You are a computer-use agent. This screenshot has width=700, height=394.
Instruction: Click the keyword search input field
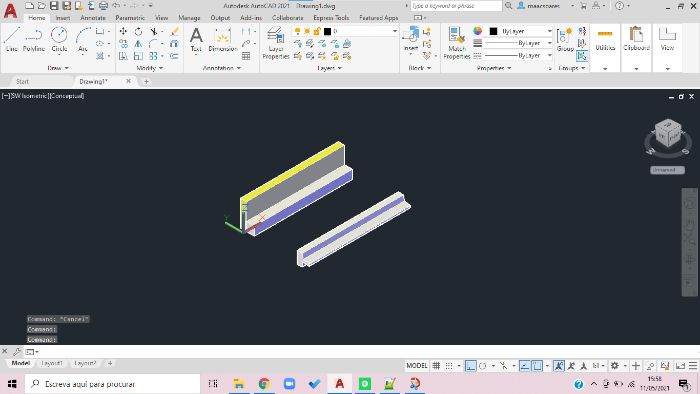[456, 6]
